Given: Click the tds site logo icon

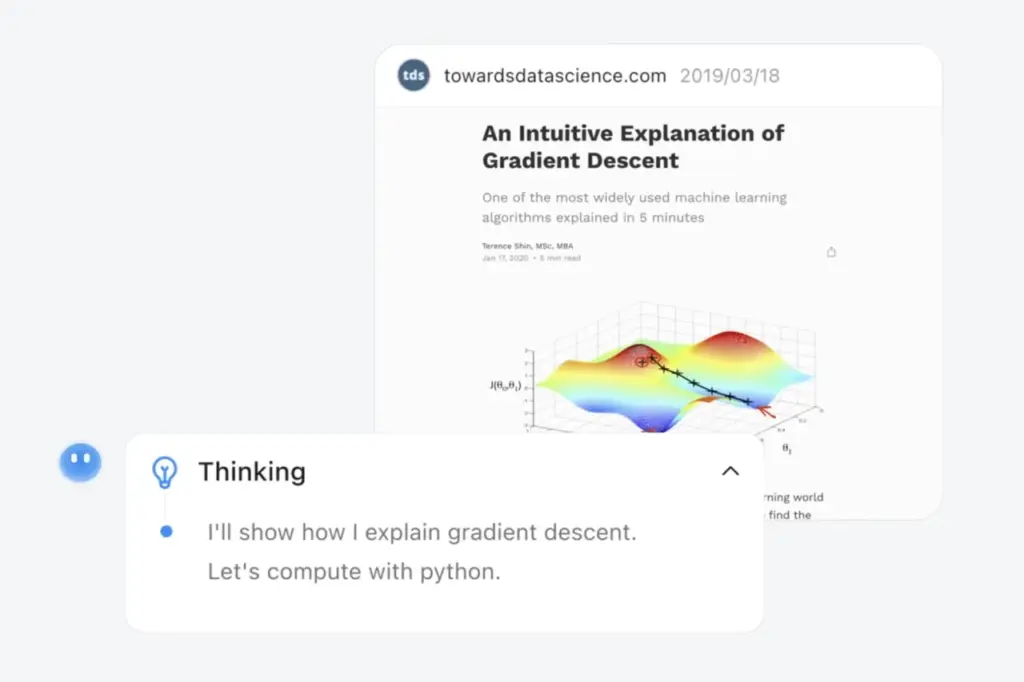Looking at the screenshot, I should 413,76.
